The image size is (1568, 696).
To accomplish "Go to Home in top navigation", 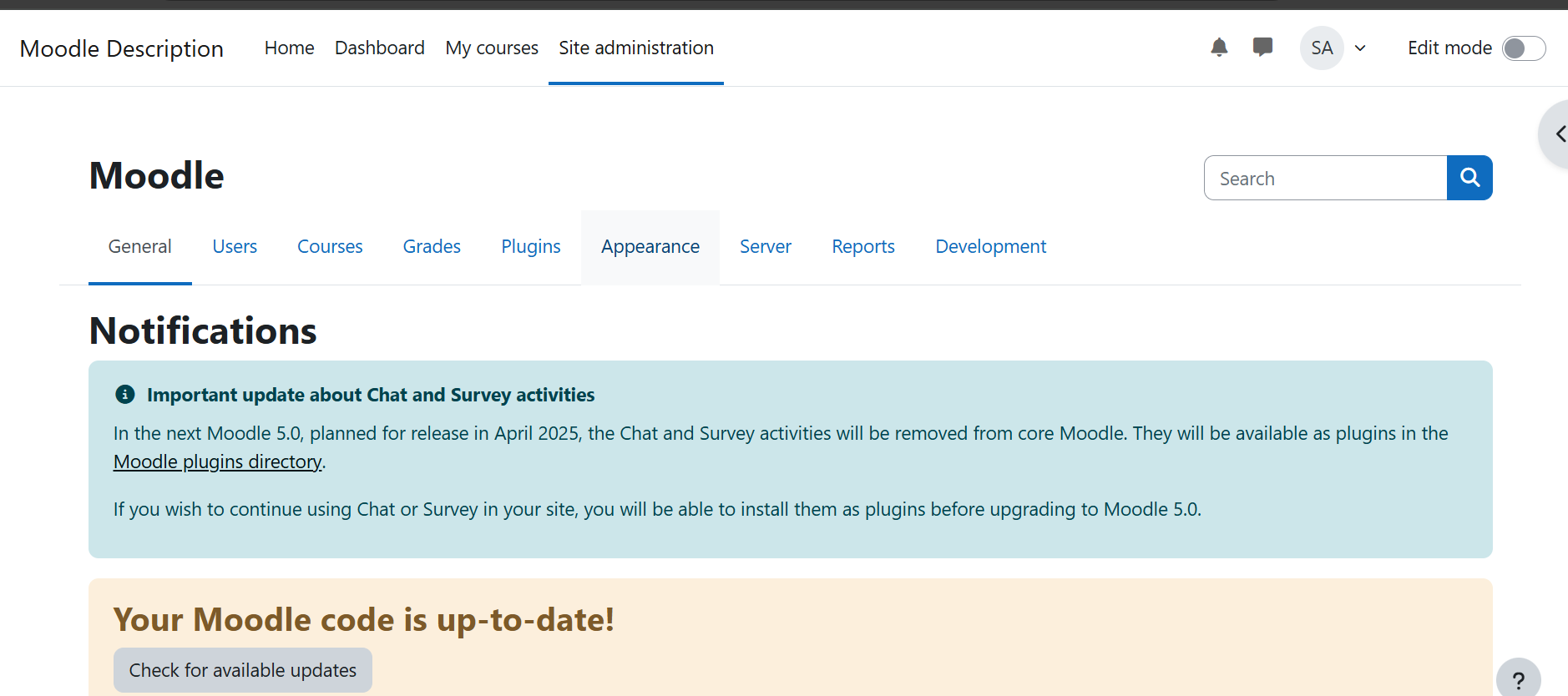I will [289, 48].
